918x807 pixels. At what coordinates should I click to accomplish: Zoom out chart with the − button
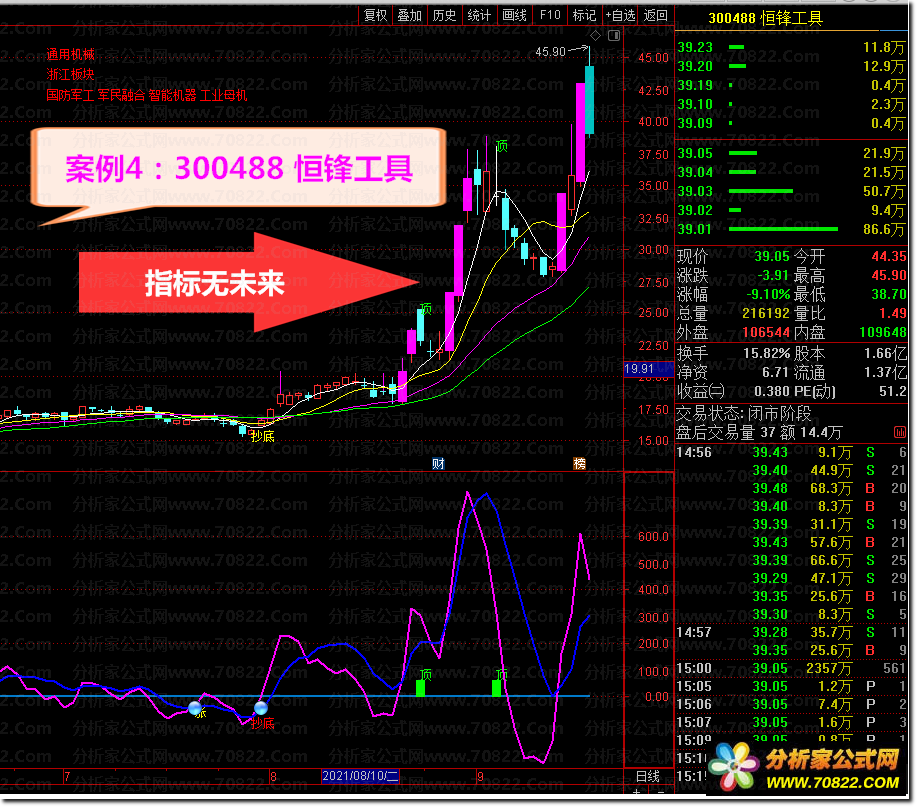pyautogui.click(x=661, y=791)
